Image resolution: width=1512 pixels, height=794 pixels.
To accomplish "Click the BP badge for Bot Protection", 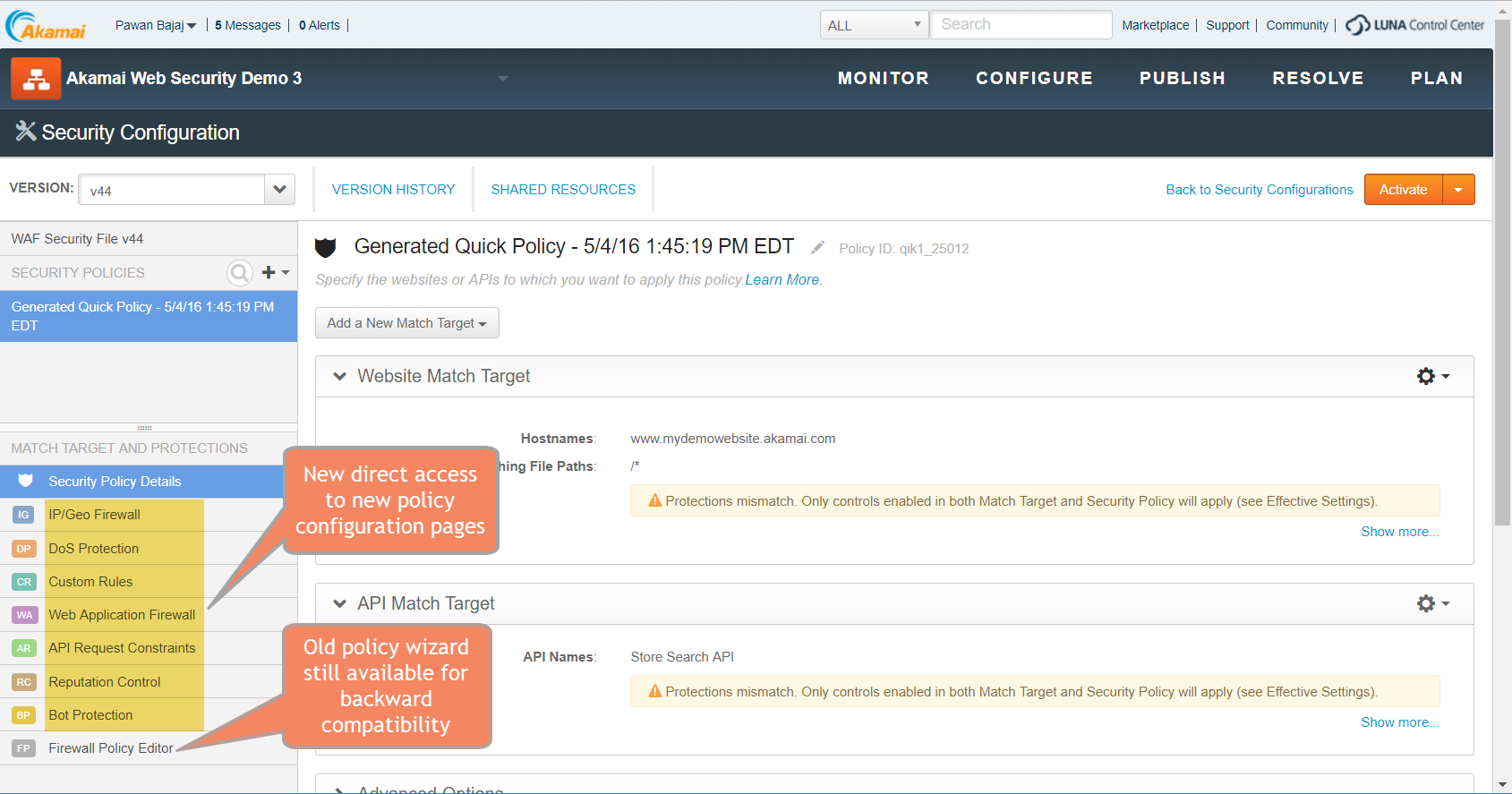I will 23,715.
